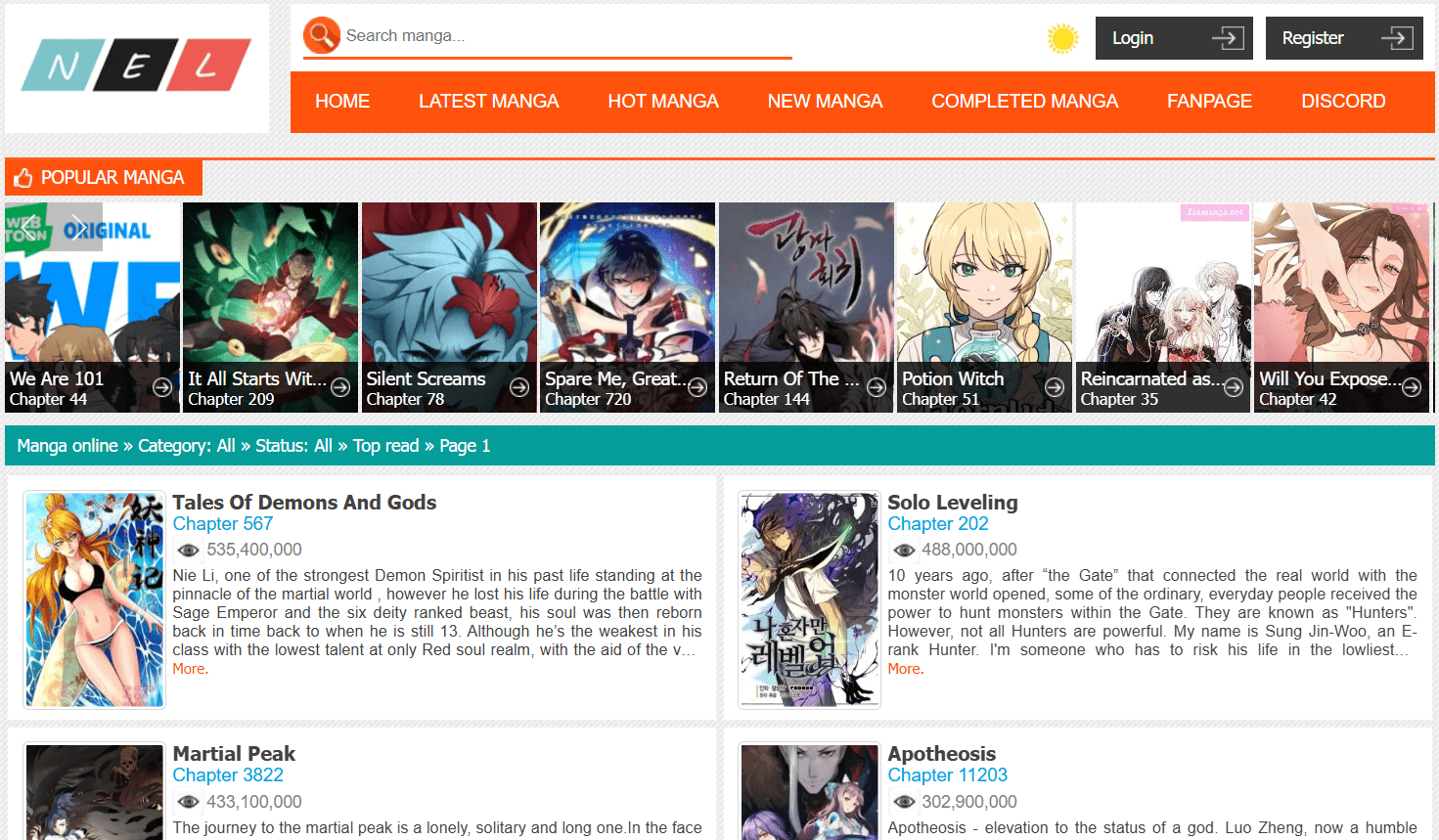Viewport: 1439px width, 840px height.
Task: Go to the previous carousel slide arrow
Action: [x=29, y=227]
